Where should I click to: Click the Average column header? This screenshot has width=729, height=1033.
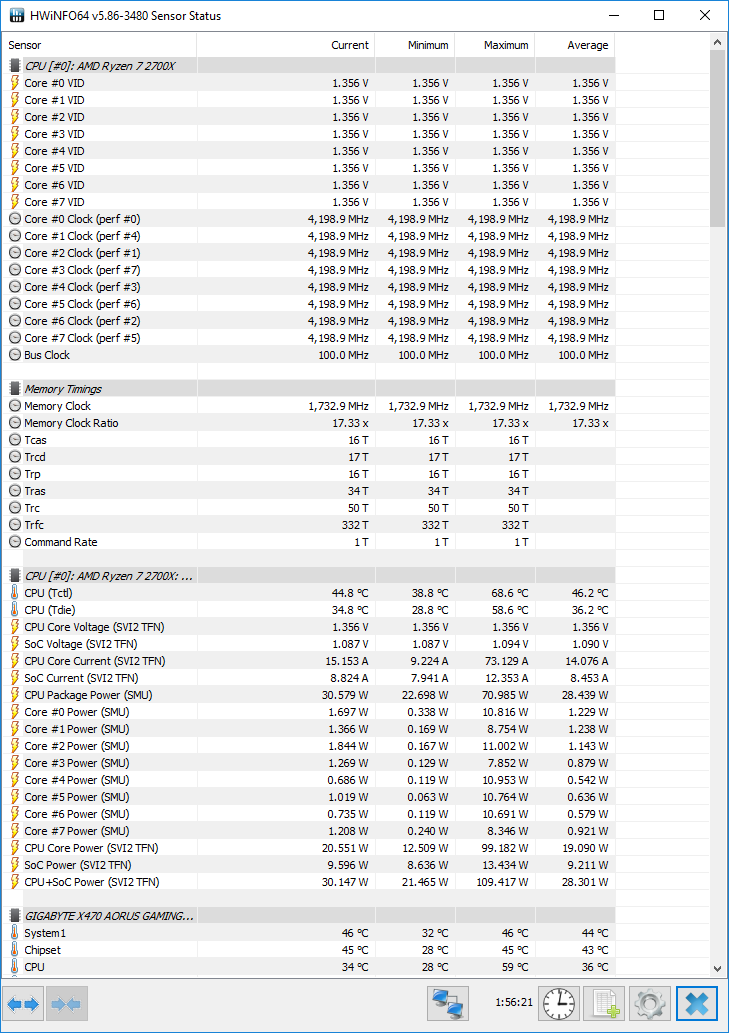575,45
